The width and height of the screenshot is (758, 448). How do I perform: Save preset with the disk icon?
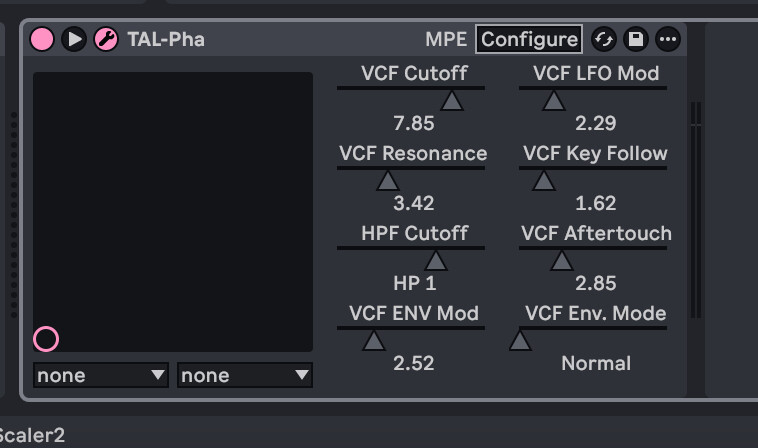(x=635, y=39)
